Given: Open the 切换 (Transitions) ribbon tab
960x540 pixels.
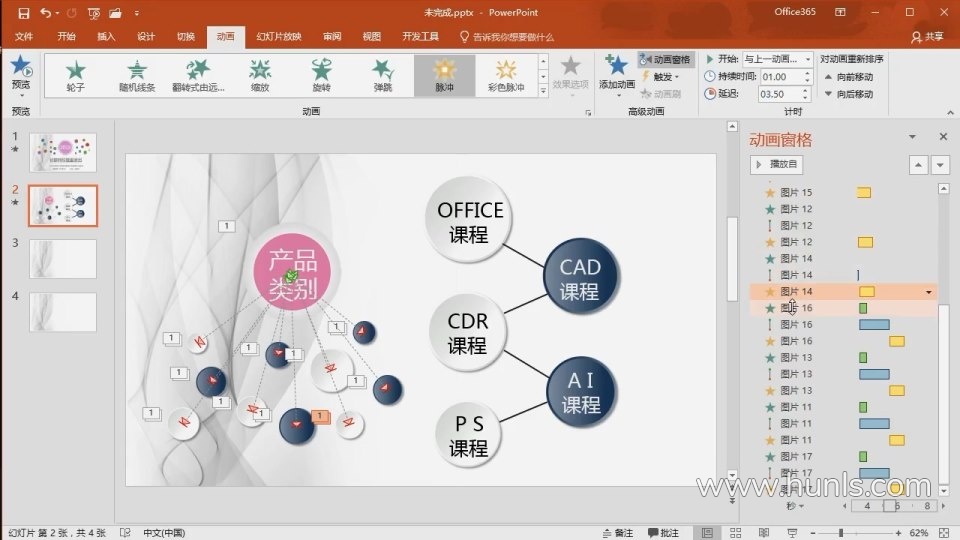Looking at the screenshot, I should coord(186,37).
